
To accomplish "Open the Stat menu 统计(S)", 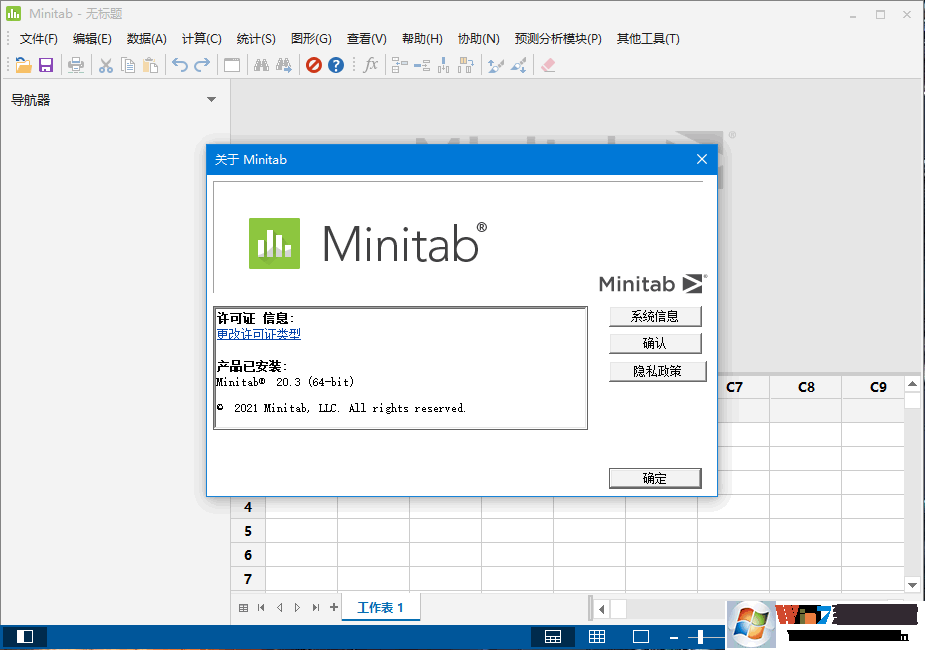I will click(256, 39).
